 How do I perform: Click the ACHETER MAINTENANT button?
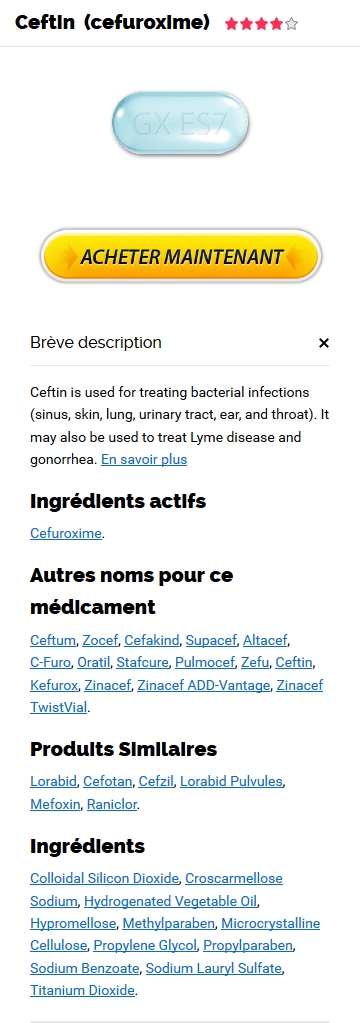181,256
